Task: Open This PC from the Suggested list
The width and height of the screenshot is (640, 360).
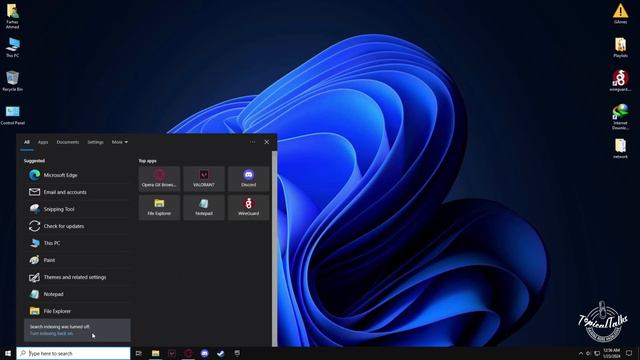Action: point(77,243)
